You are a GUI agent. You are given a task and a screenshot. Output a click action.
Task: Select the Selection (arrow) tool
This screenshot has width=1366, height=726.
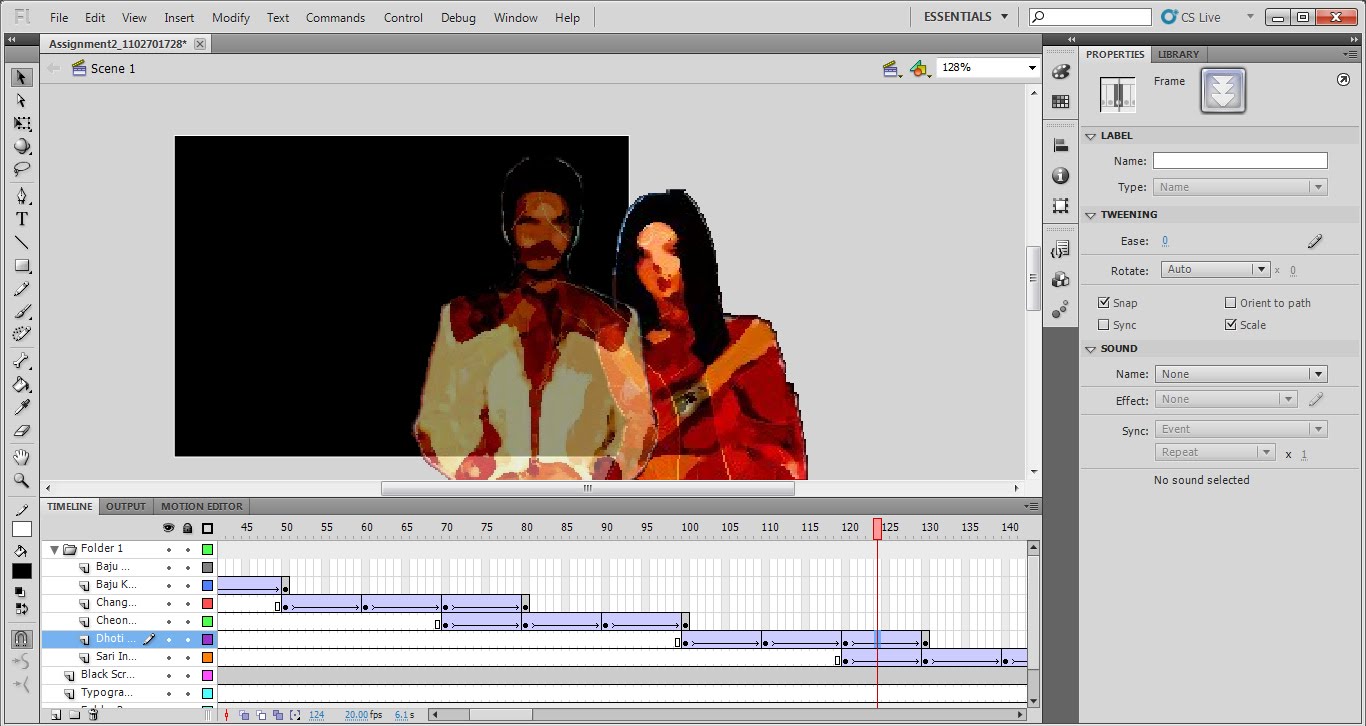tap(21, 77)
